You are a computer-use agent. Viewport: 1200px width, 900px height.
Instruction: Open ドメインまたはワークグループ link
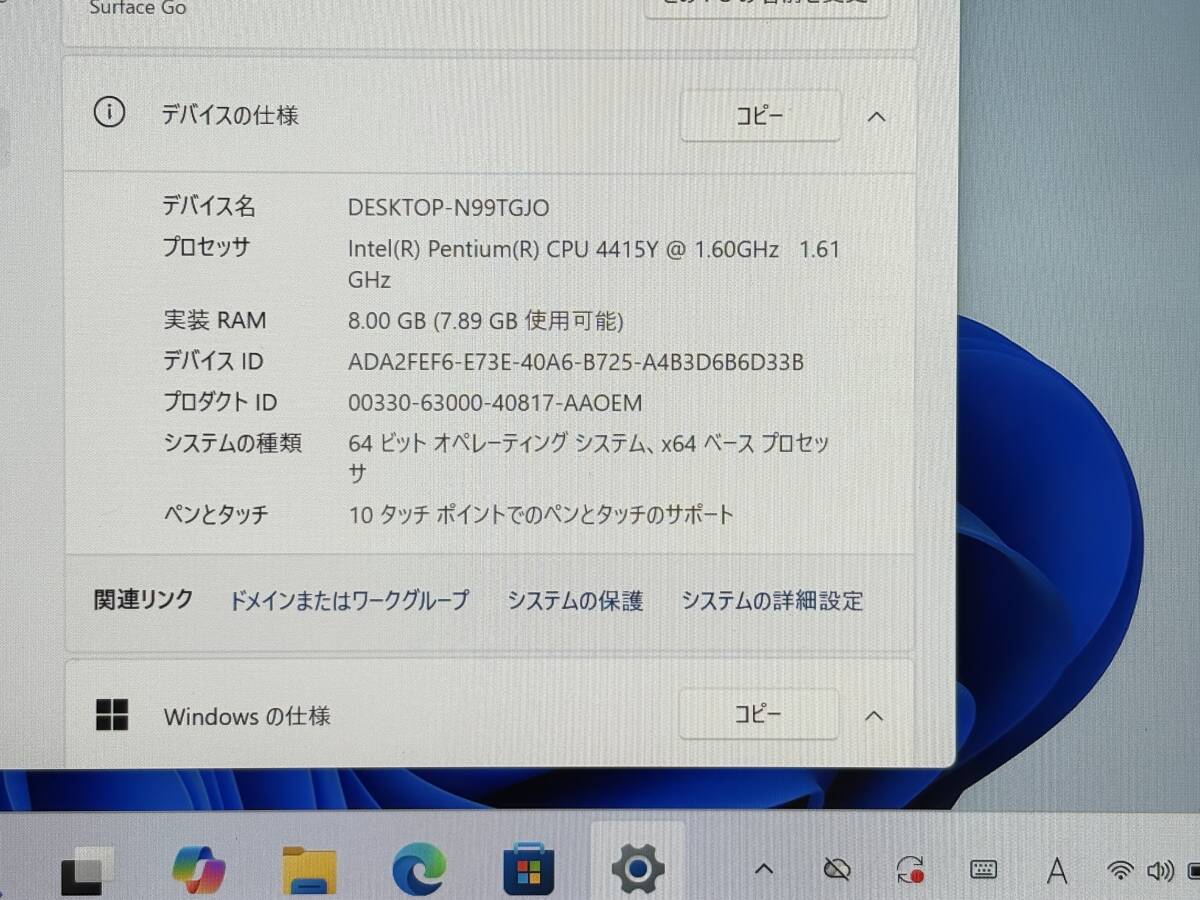[349, 600]
